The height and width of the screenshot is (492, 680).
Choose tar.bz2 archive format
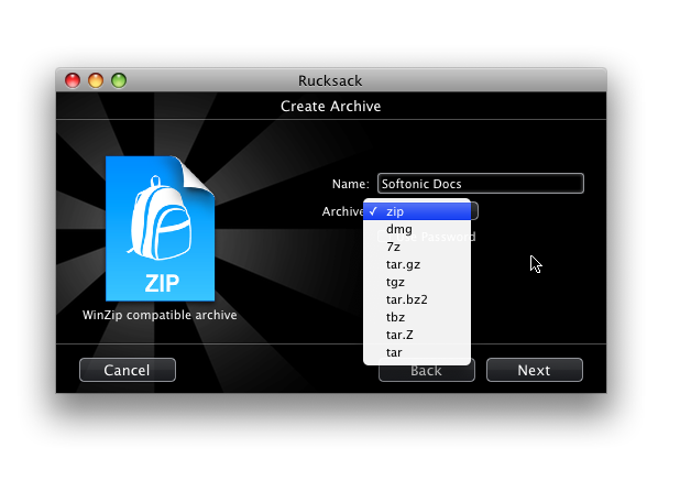click(x=417, y=299)
